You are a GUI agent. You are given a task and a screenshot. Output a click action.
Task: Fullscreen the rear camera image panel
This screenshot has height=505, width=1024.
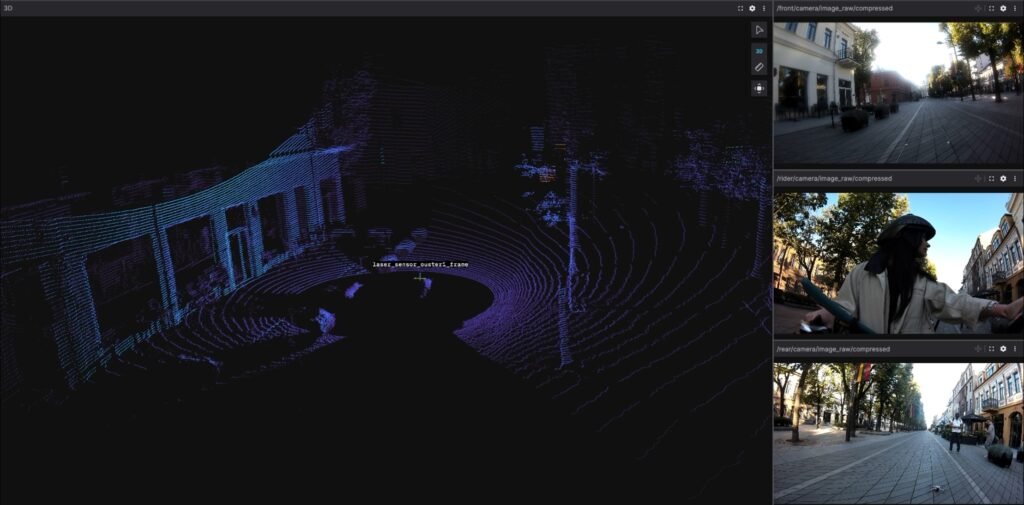(991, 349)
